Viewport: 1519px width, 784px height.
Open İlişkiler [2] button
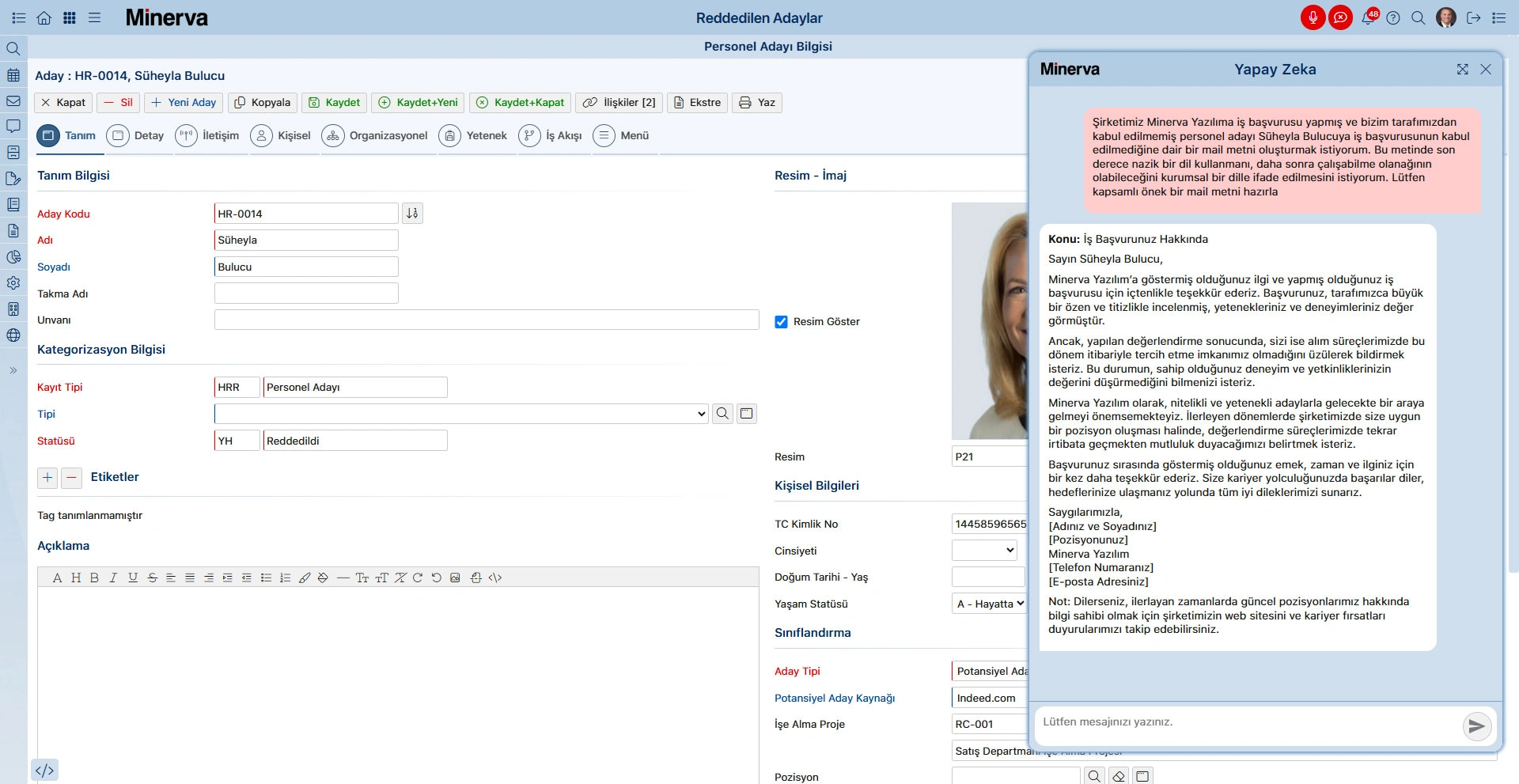[x=619, y=103]
